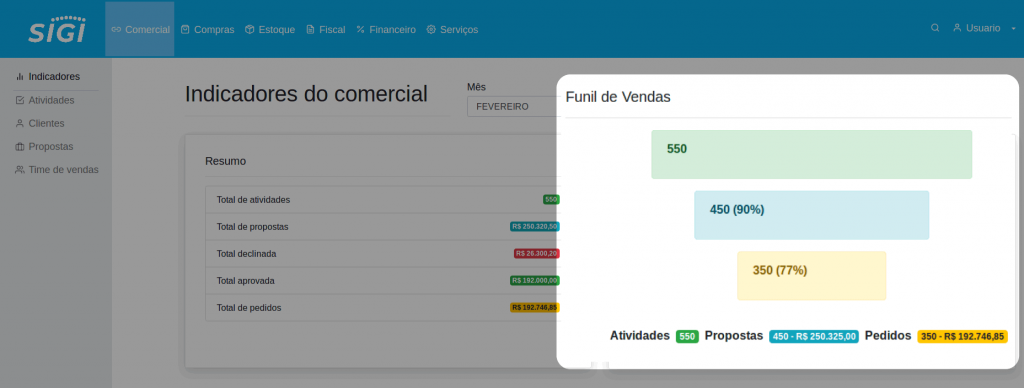The width and height of the screenshot is (1024, 388).
Task: Click the Propostas briefcase icon
Action: (x=20, y=146)
